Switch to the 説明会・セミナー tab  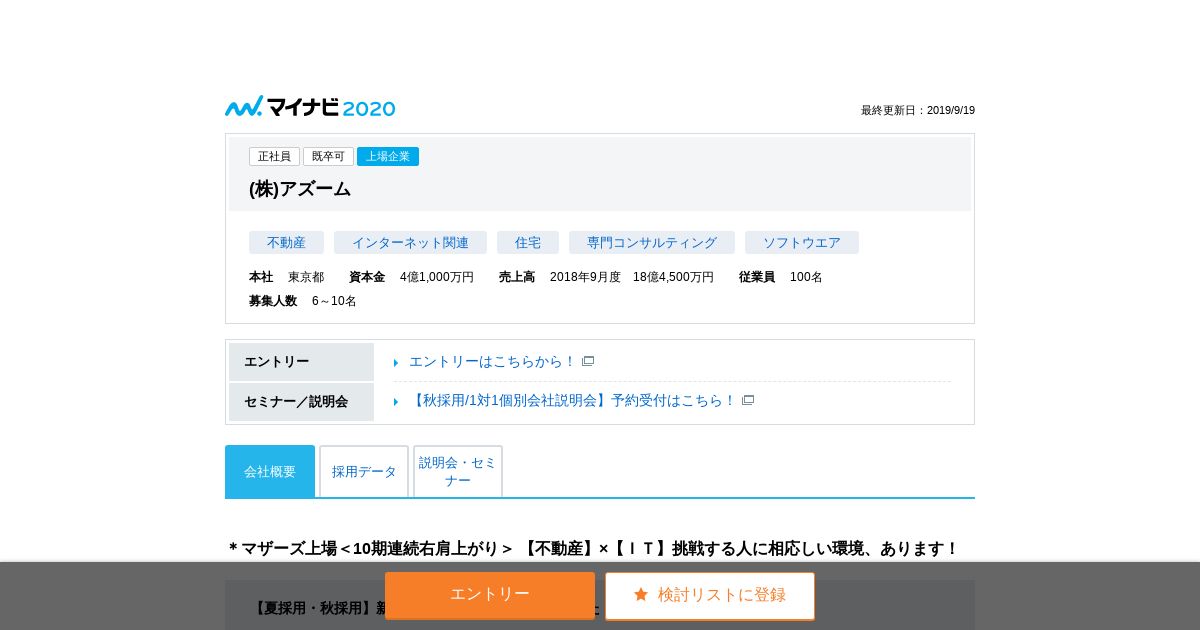[458, 471]
